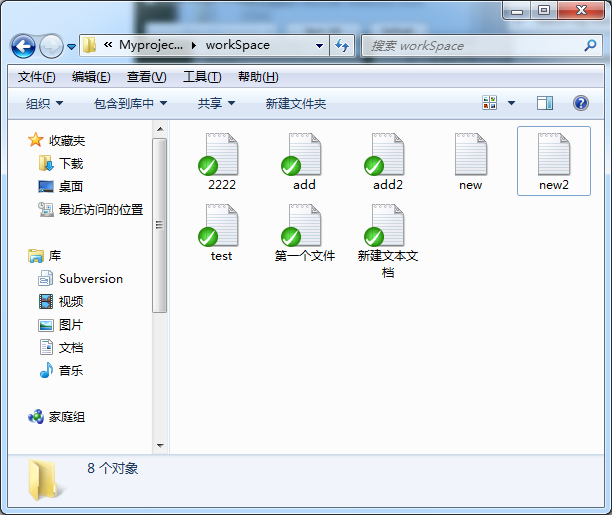Click the add2 file name label
Image resolution: width=612 pixels, height=515 pixels.
[x=388, y=185]
